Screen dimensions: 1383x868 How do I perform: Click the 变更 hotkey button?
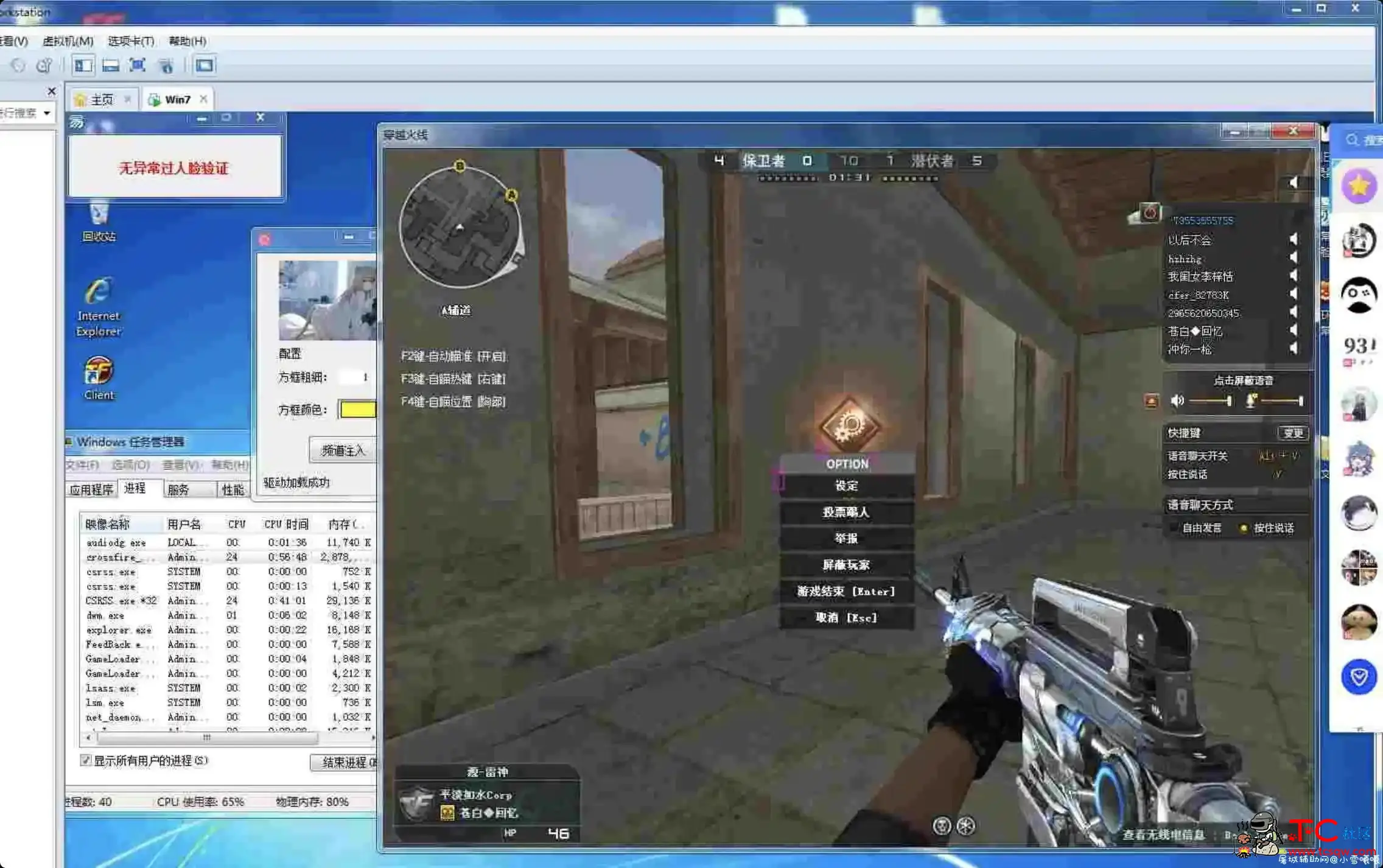point(1292,433)
